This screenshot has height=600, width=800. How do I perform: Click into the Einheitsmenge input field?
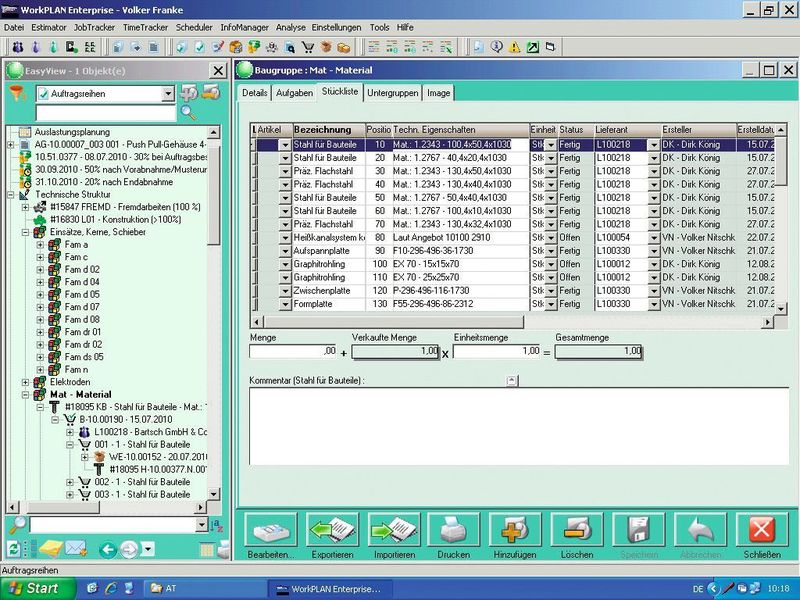tap(496, 352)
